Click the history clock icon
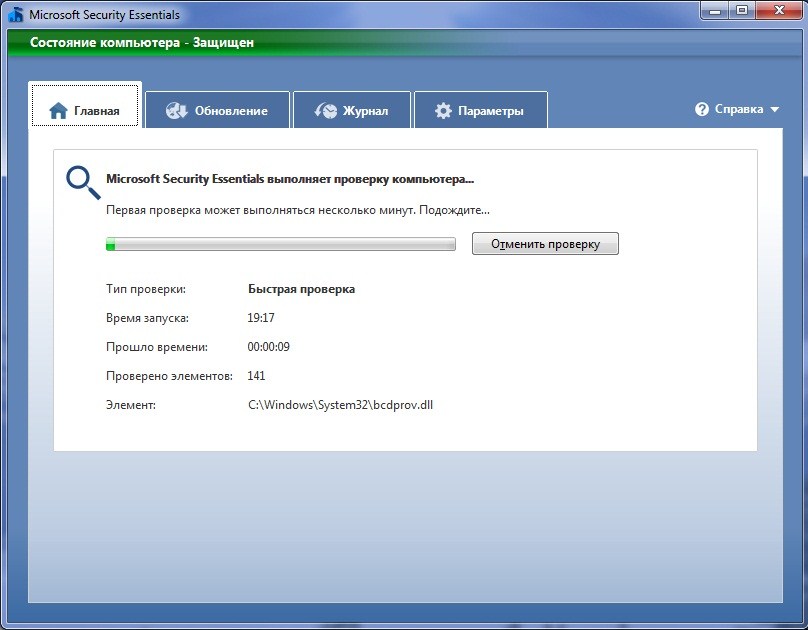The width and height of the screenshot is (808, 630). tap(325, 110)
